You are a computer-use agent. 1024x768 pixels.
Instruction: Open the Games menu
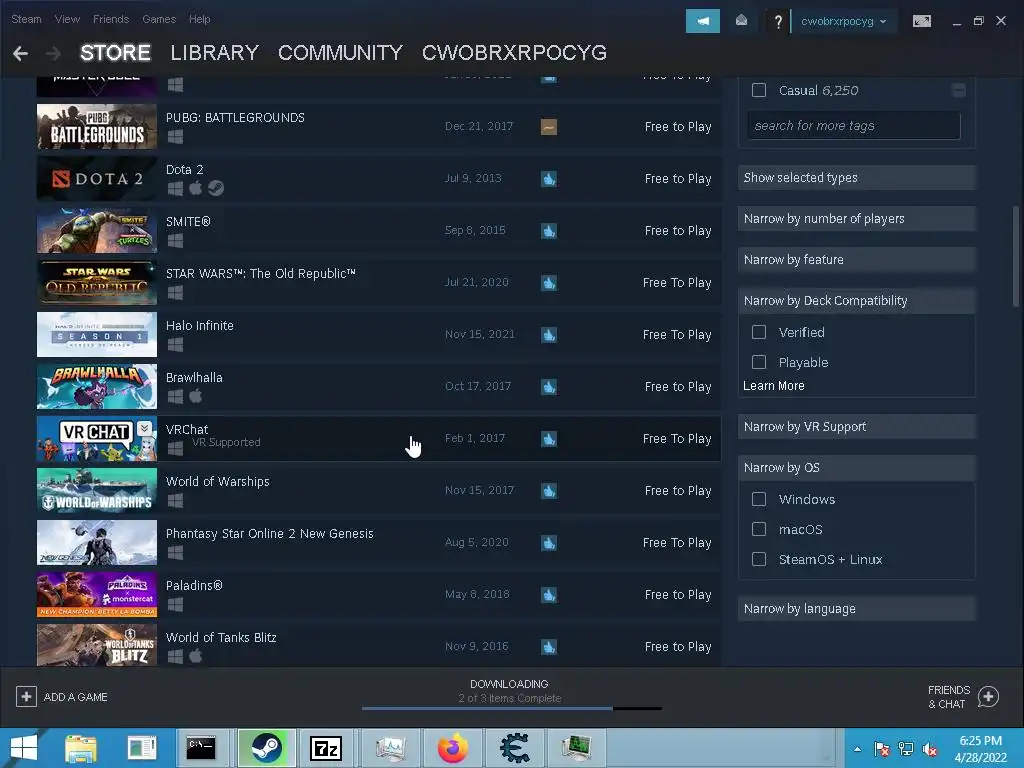[x=159, y=19]
